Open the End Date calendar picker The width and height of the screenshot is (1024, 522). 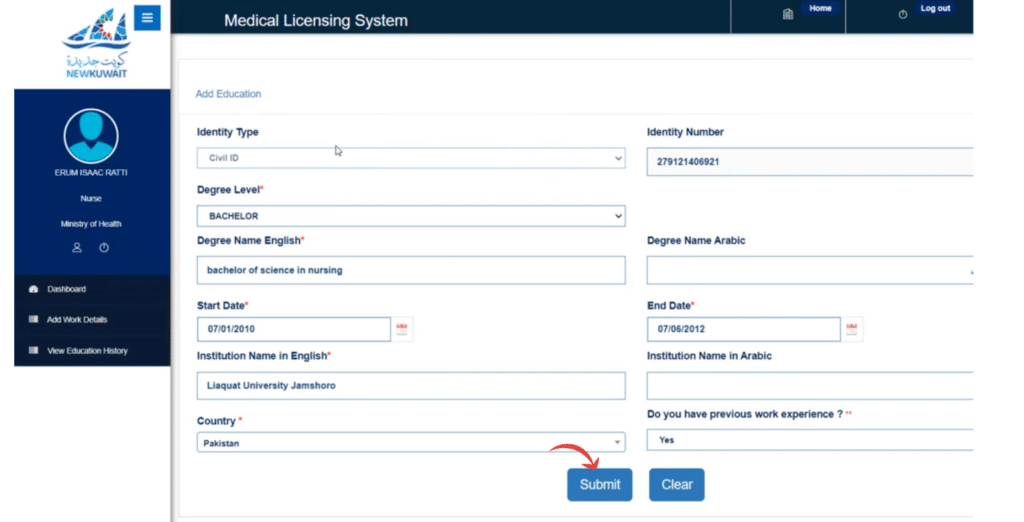coord(852,329)
